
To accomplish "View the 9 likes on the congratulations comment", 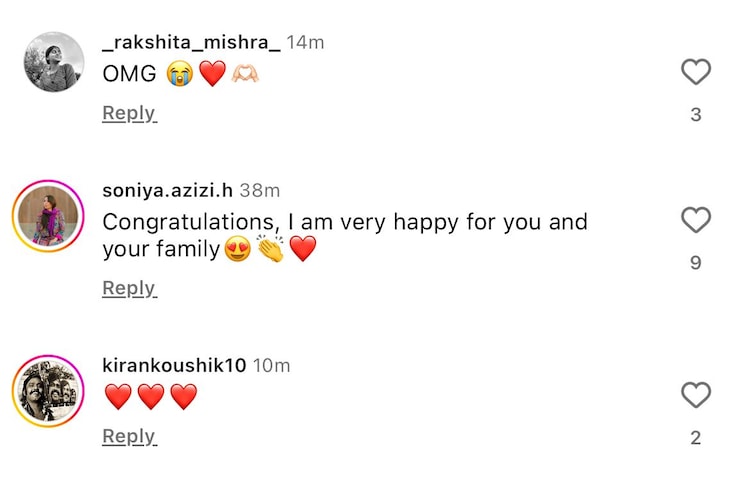I will 696,263.
